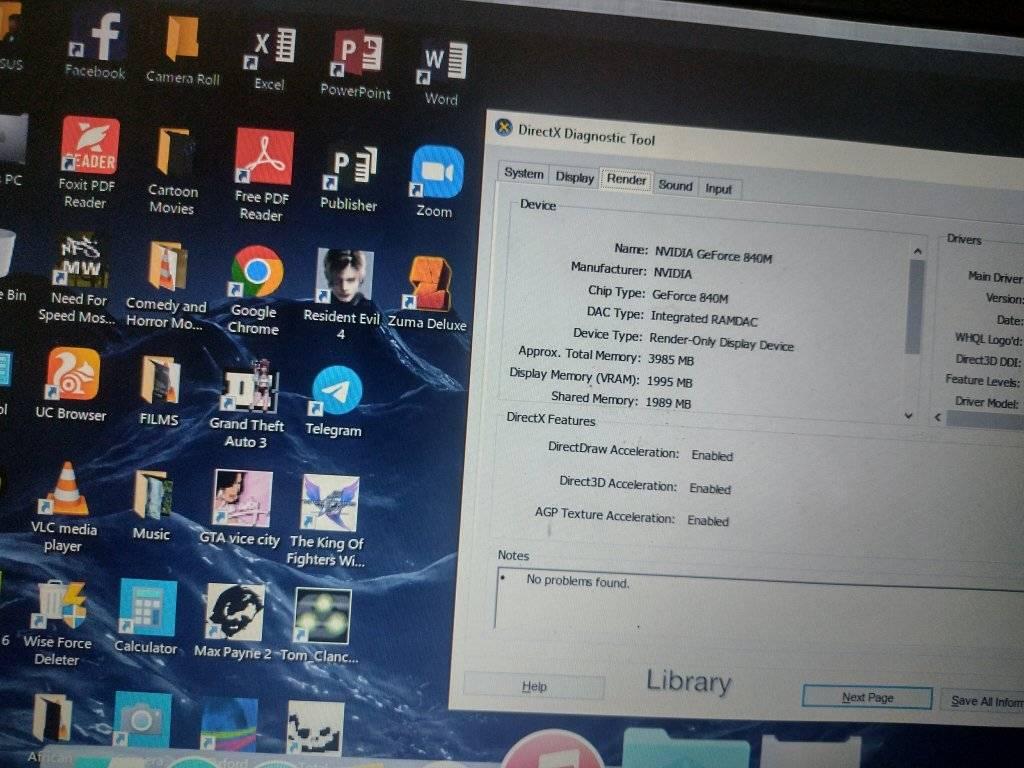Open the Facebook desktop shortcut
The height and width of the screenshot is (768, 1024).
(x=97, y=46)
